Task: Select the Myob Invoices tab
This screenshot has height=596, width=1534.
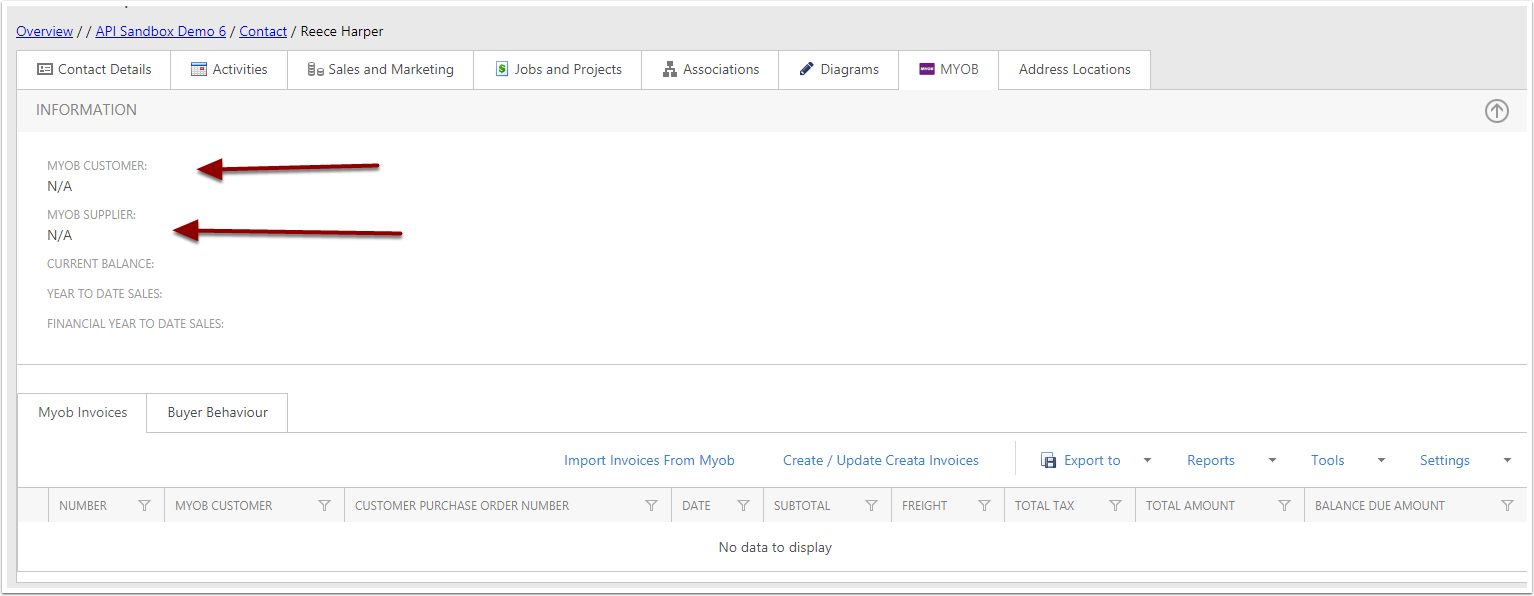Action: (x=82, y=412)
